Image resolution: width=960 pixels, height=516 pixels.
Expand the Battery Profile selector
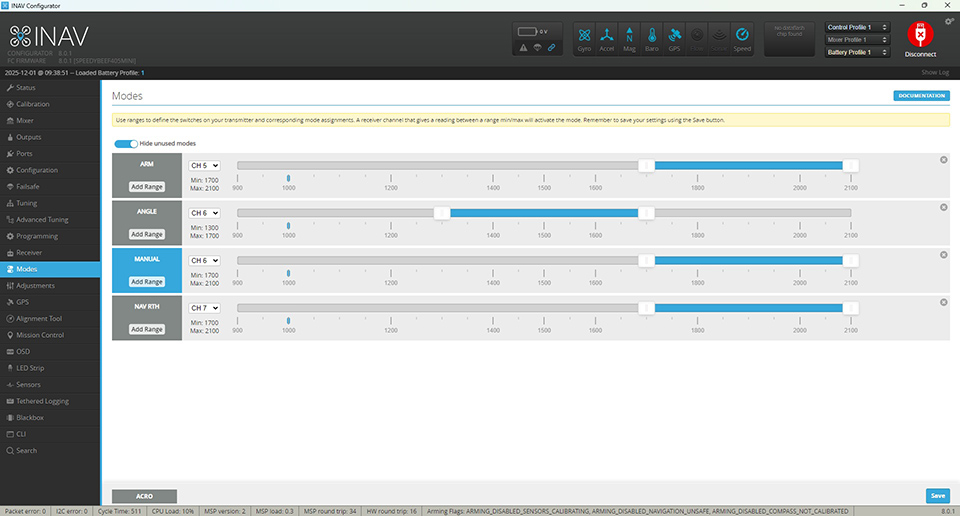[x=857, y=52]
